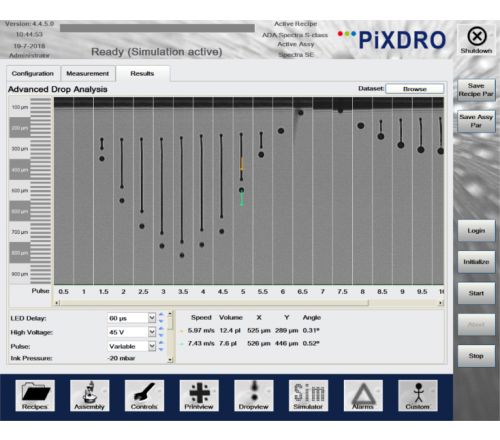Click High Voltage up arrow

[x=161, y=329]
